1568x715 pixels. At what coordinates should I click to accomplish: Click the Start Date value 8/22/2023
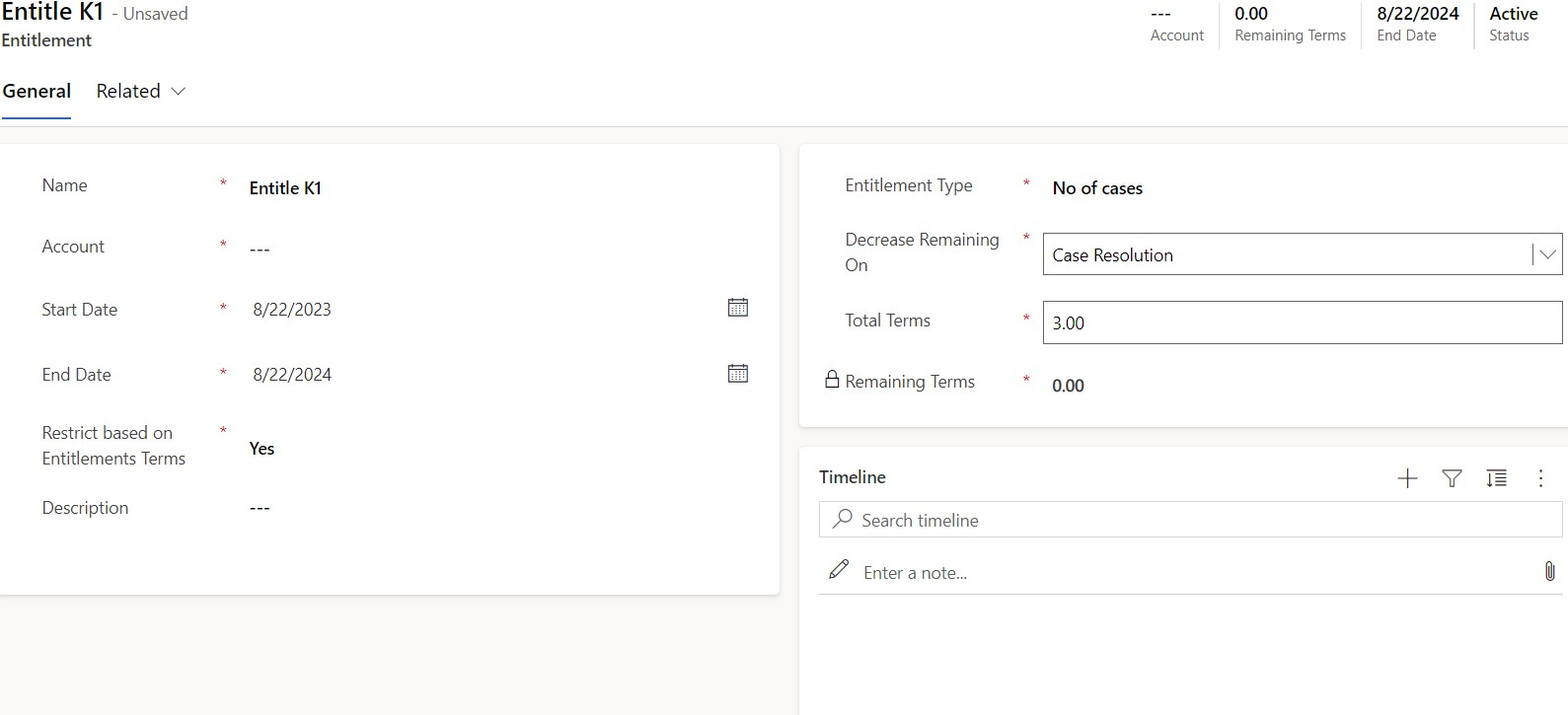pos(292,310)
